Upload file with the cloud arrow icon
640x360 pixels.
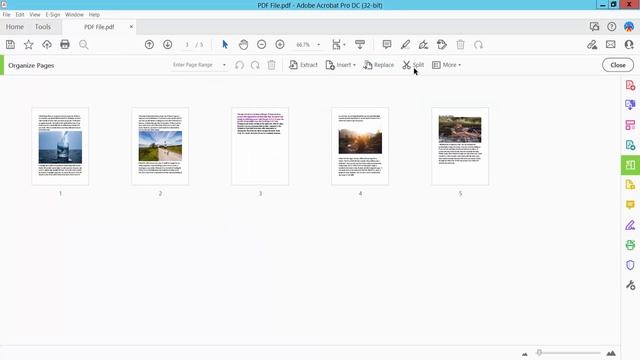click(x=47, y=44)
